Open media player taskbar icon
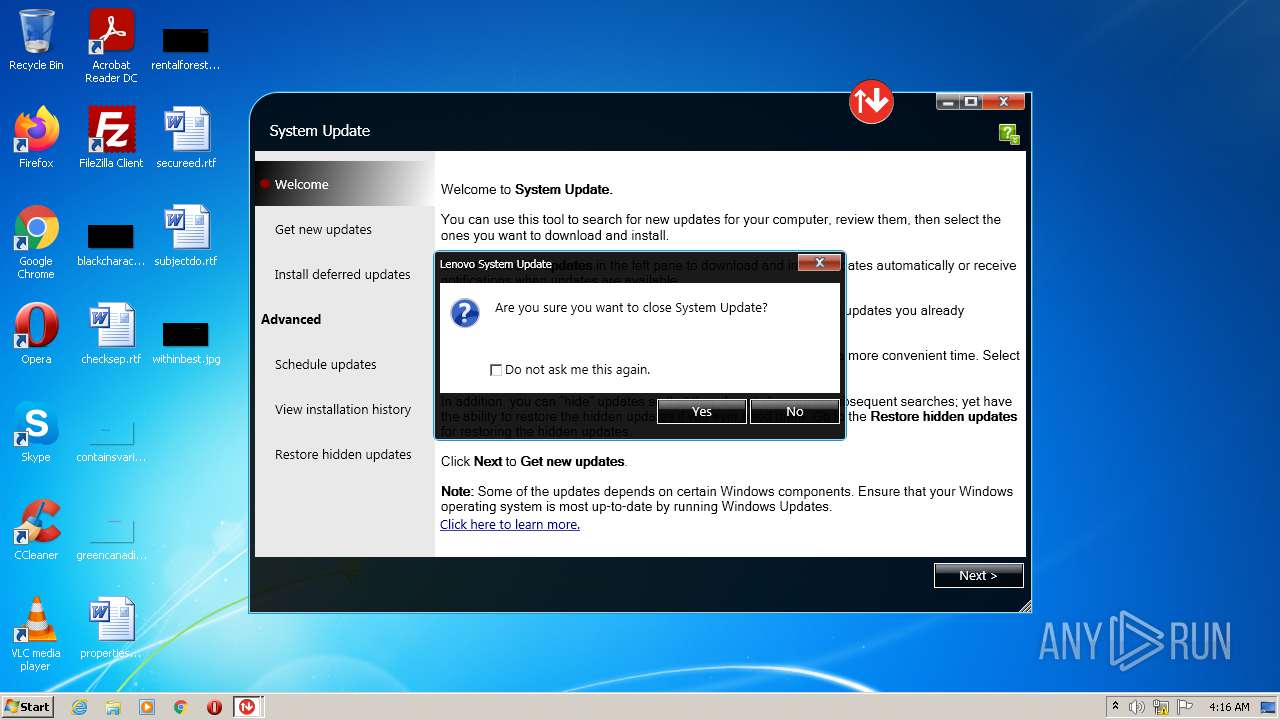Viewport: 1280px width, 720px height. (x=147, y=706)
